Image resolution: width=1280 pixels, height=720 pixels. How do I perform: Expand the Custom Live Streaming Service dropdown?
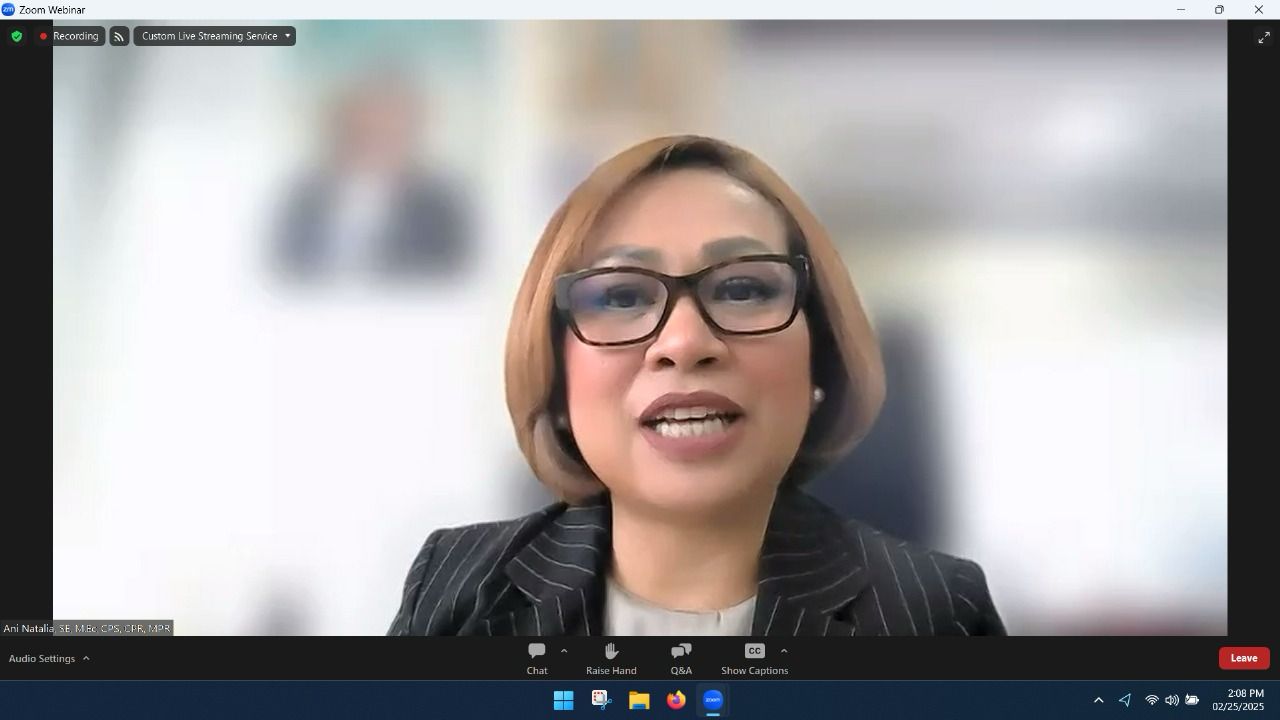(x=287, y=36)
